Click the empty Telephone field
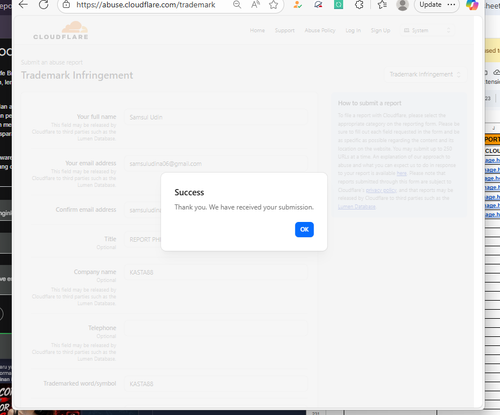Viewport: 500px width, 415px height. point(216,328)
